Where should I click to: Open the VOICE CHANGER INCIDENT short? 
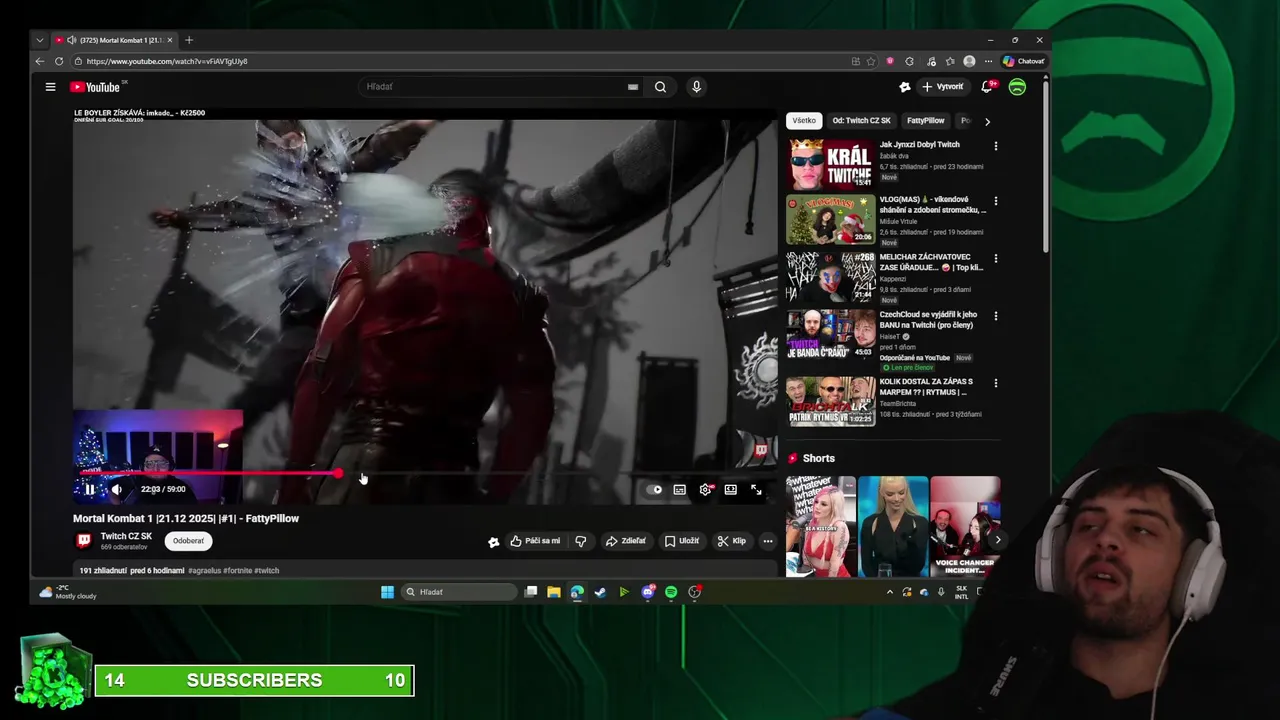coord(965,527)
